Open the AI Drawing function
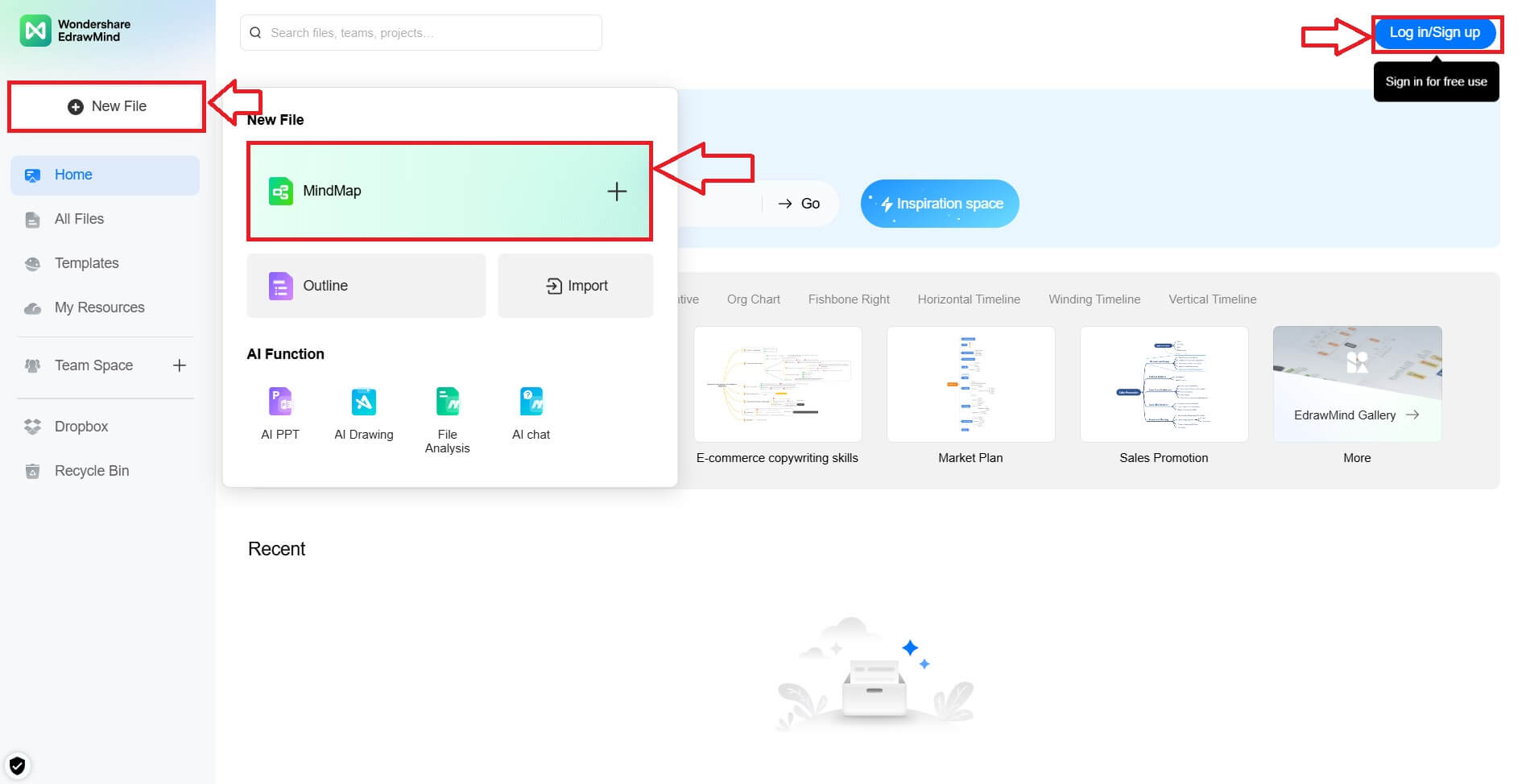The width and height of the screenshot is (1526, 784). [x=364, y=414]
